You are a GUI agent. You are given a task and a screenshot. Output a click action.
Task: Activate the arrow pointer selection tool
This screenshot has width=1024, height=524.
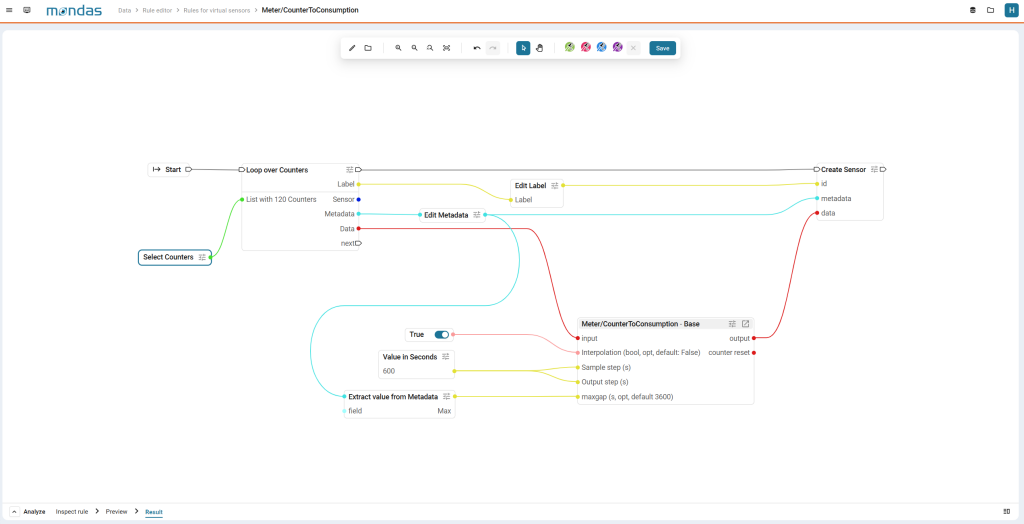click(x=523, y=48)
